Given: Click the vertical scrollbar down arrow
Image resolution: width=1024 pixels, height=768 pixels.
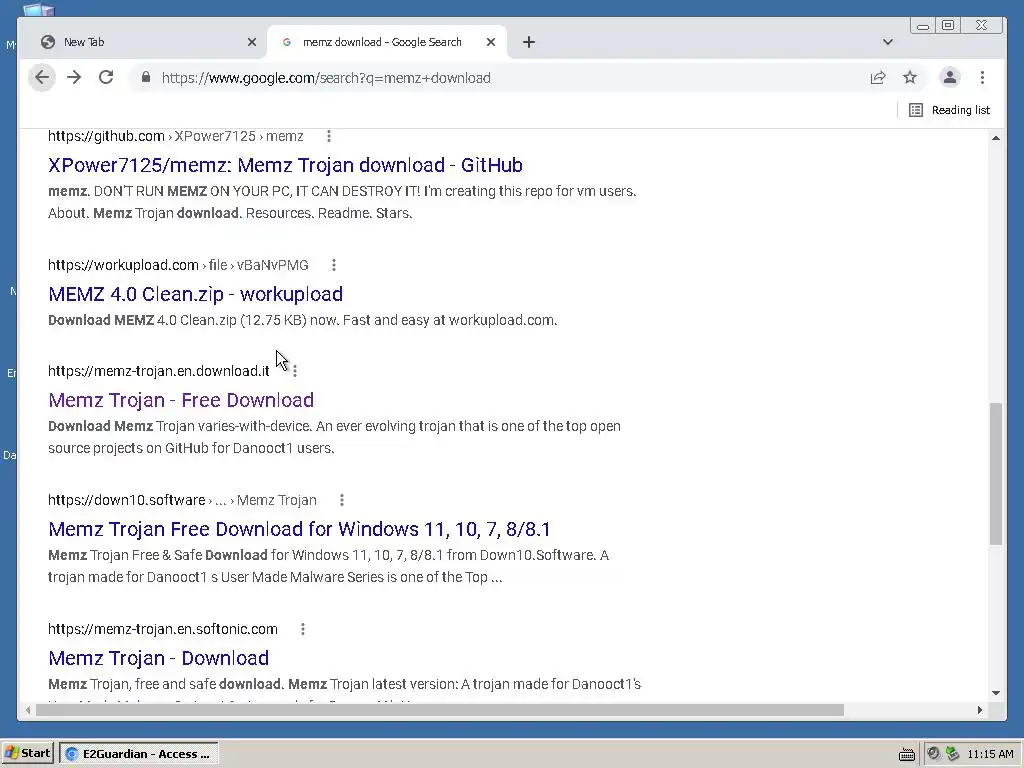Looking at the screenshot, I should click(x=995, y=693).
